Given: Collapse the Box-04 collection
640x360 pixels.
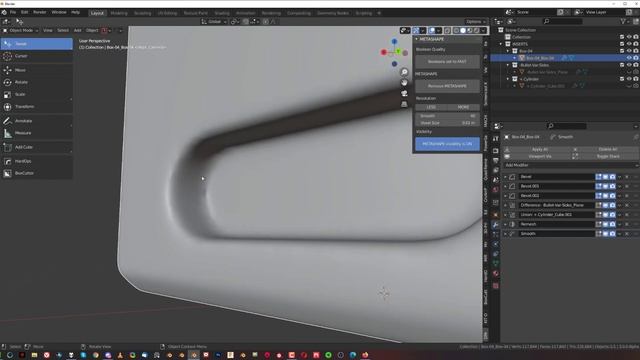Looking at the screenshot, I should [508, 51].
